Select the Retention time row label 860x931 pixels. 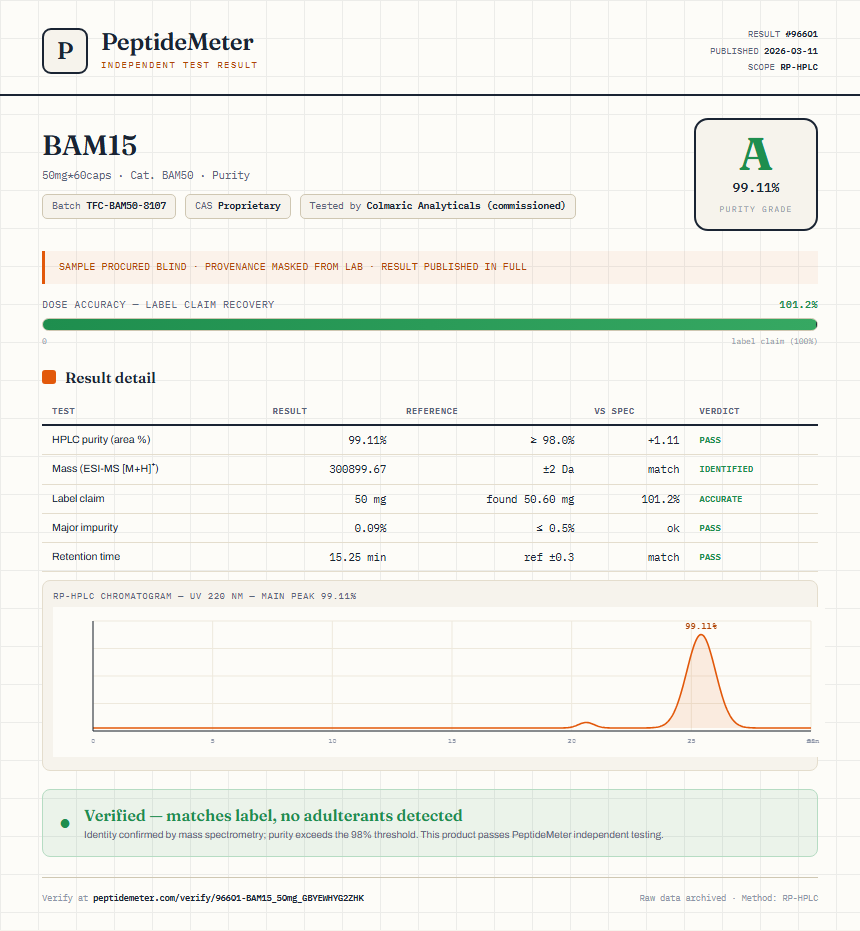86,556
